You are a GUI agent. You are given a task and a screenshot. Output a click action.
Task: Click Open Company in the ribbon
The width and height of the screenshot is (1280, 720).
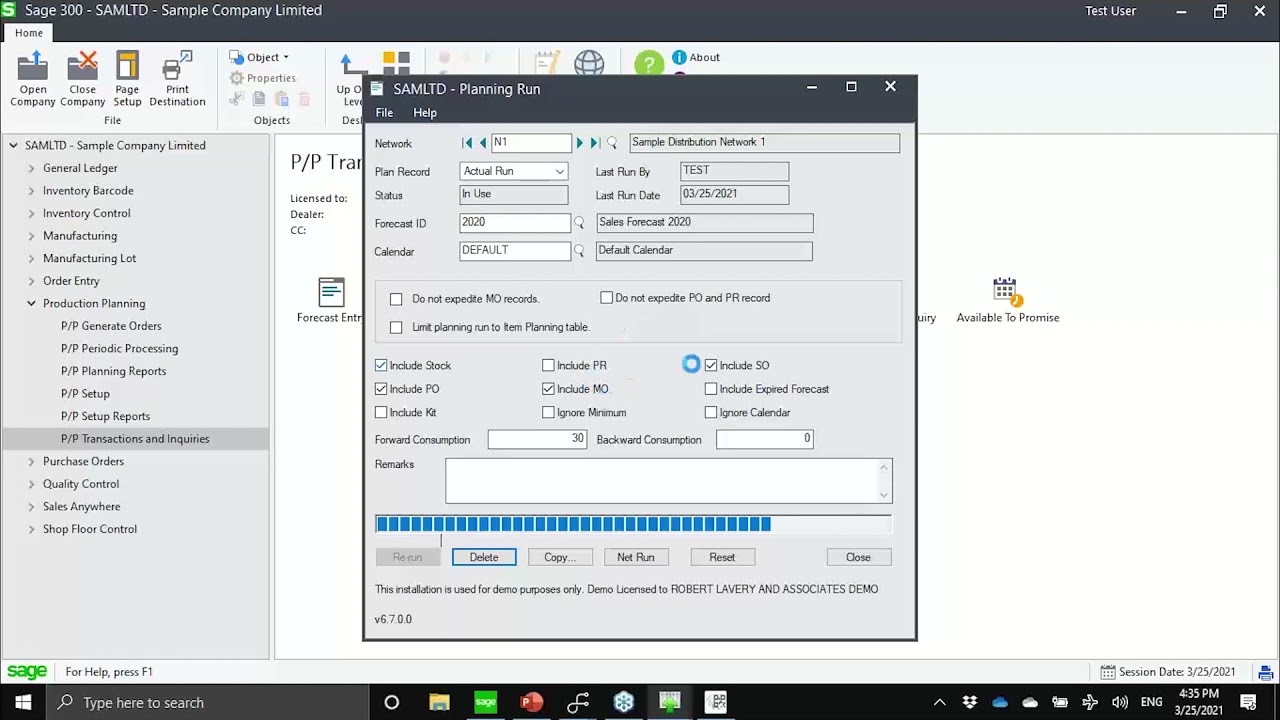pos(33,80)
